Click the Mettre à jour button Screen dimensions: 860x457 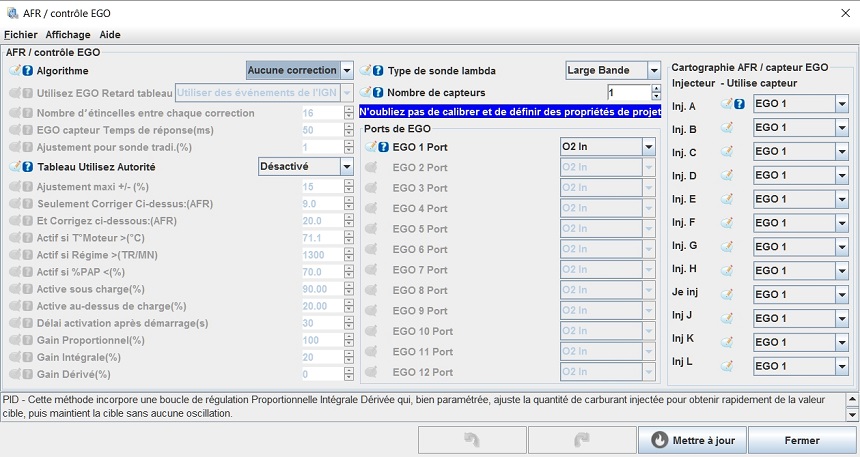(x=691, y=440)
